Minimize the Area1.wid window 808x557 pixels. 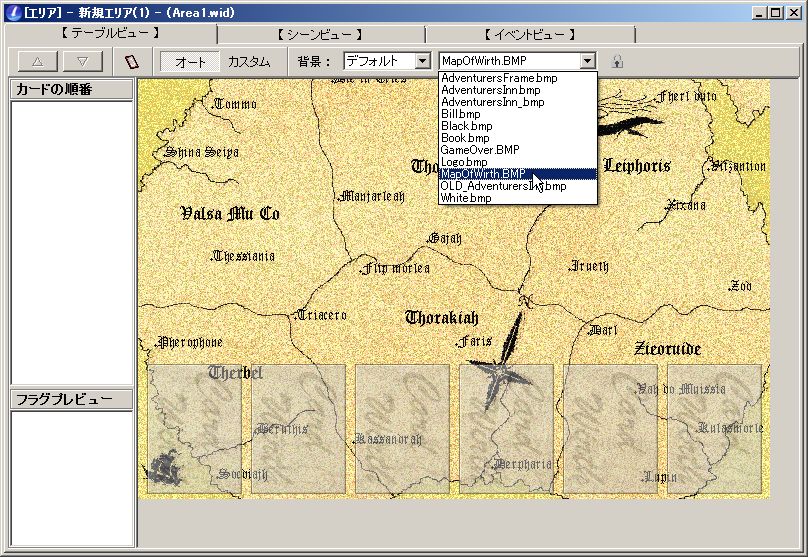point(758,13)
